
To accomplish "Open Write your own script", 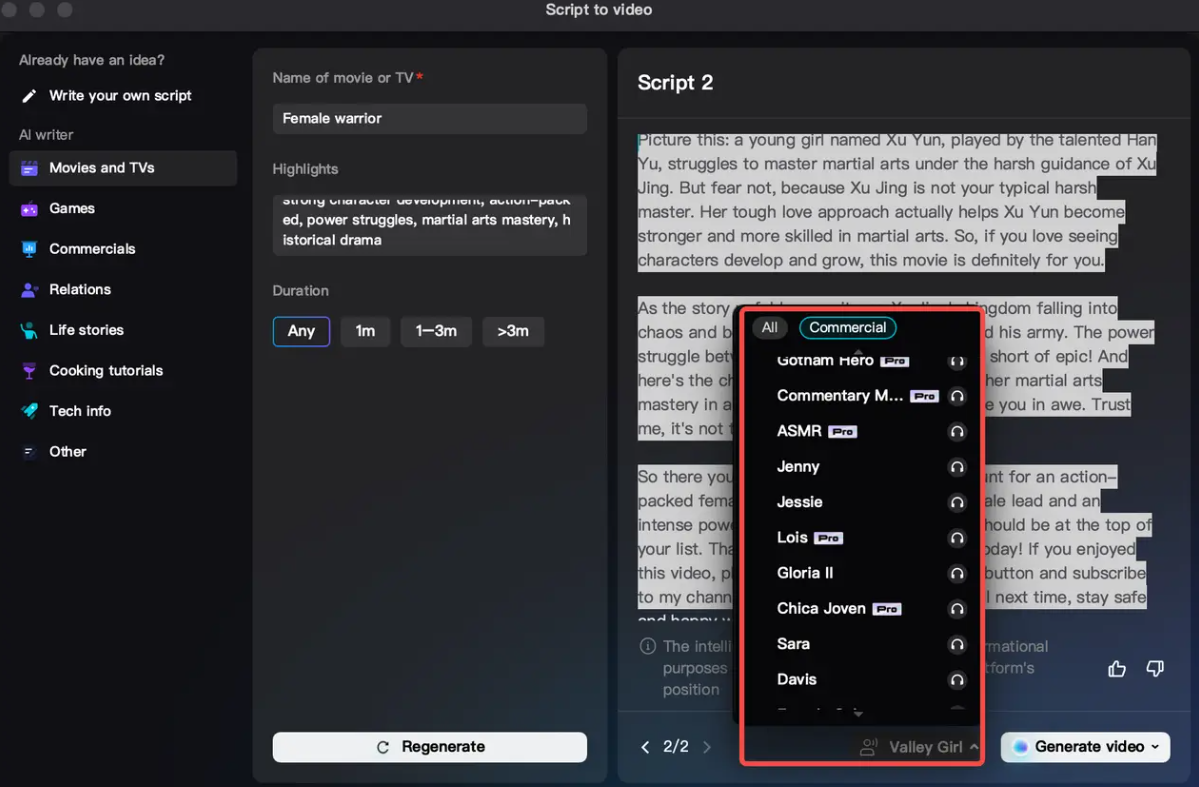I will [x=120, y=95].
